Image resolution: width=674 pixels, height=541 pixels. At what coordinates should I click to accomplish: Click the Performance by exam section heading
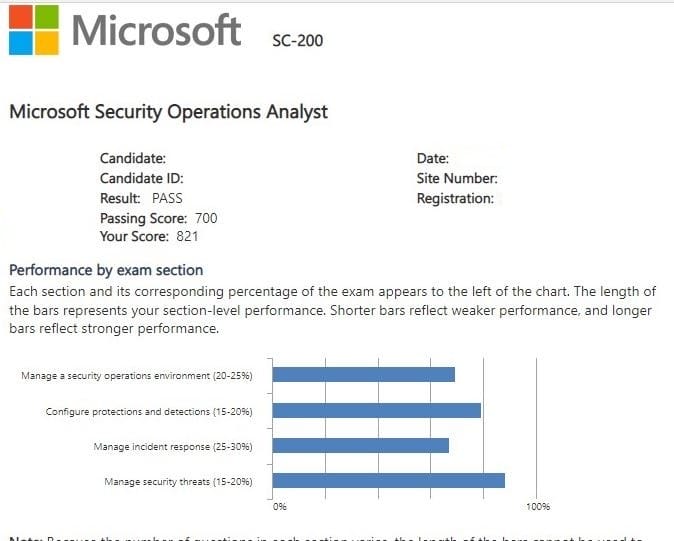[106, 270]
